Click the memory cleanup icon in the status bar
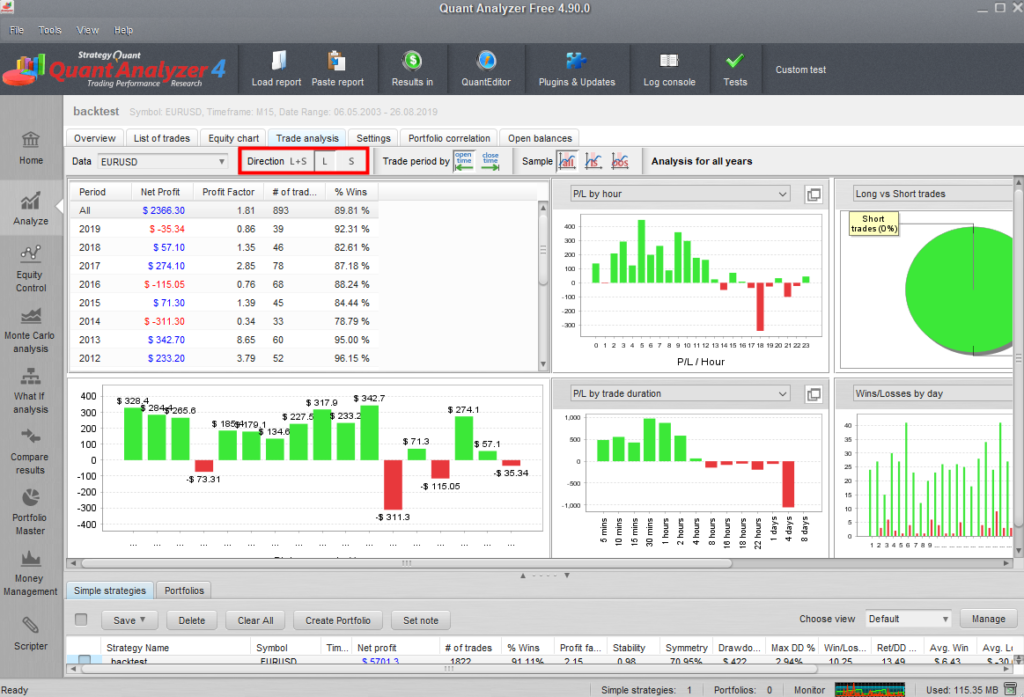This screenshot has width=1024, height=697. click(x=1010, y=689)
